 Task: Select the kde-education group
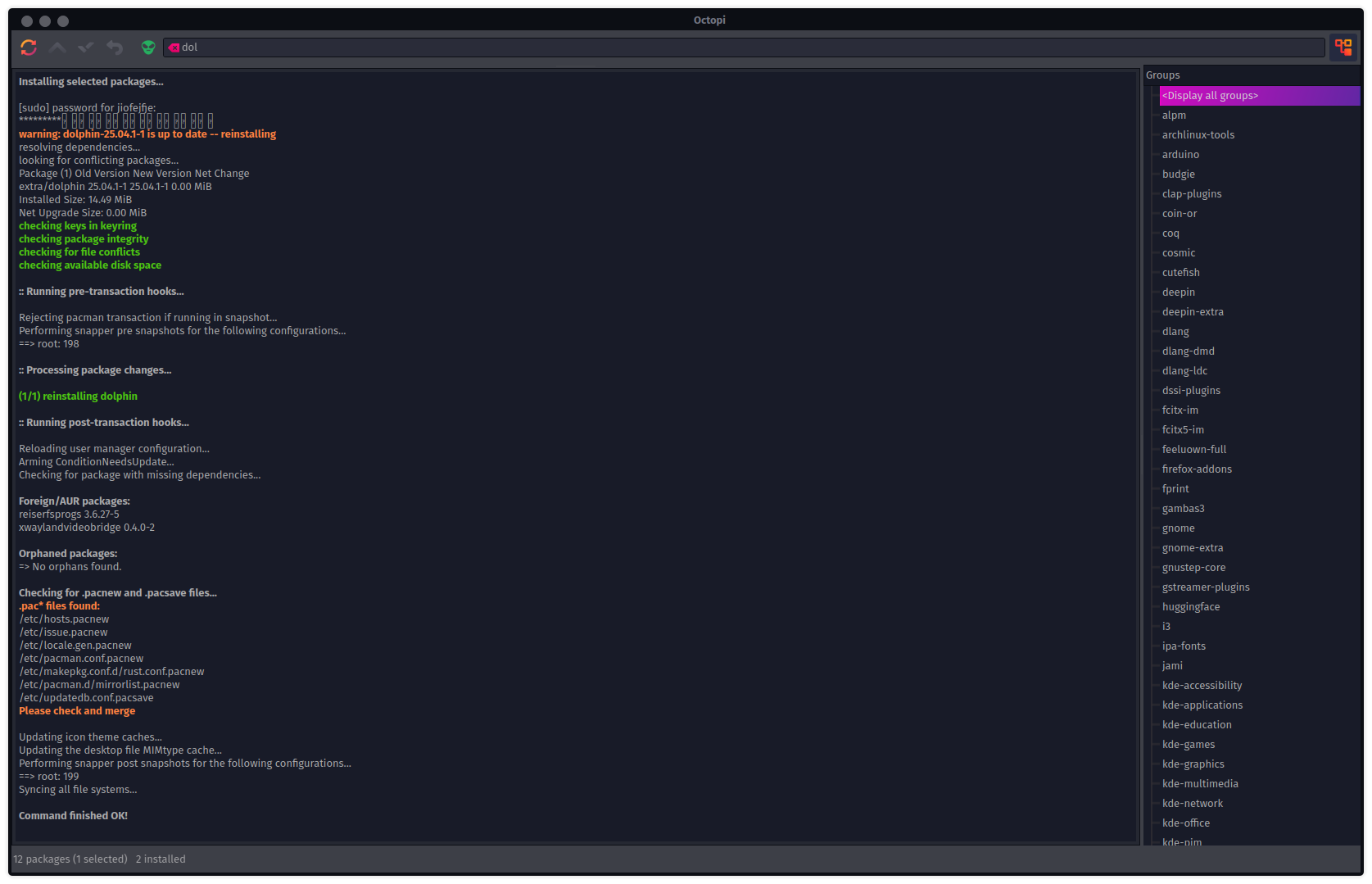(1260, 725)
